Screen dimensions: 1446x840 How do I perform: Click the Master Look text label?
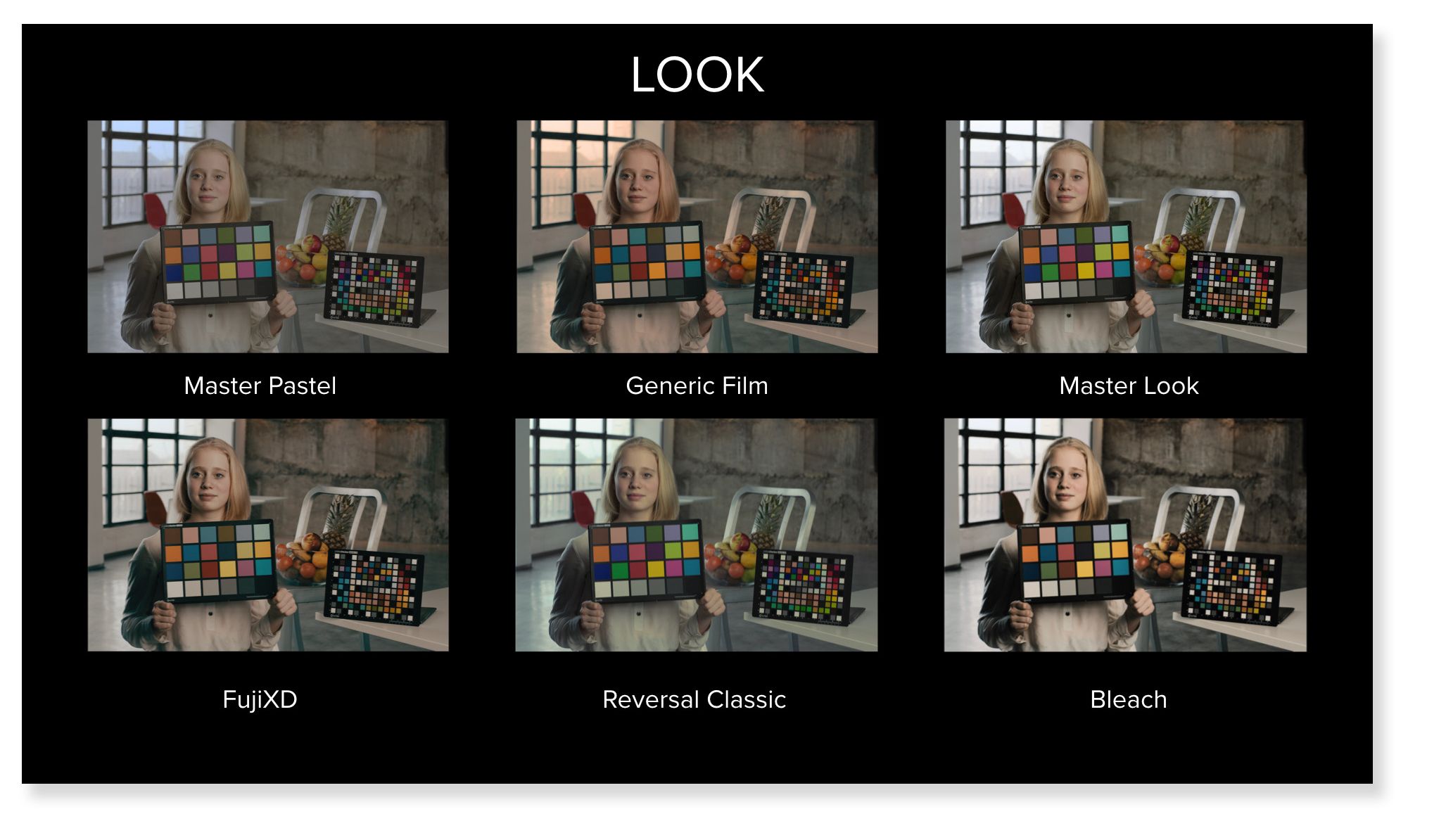point(1129,386)
